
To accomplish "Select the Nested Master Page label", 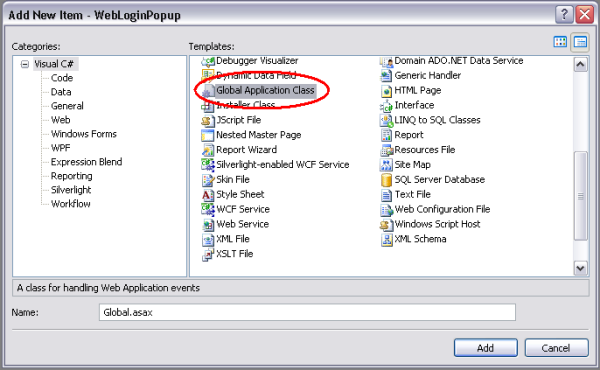I will (x=259, y=135).
